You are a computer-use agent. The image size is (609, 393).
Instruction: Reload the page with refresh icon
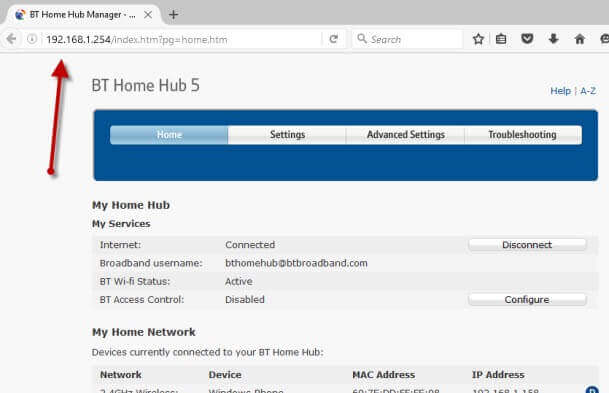tap(333, 39)
